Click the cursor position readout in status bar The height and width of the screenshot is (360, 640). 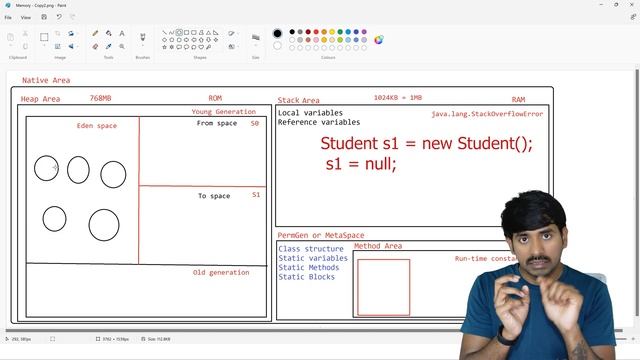pyautogui.click(x=18, y=339)
